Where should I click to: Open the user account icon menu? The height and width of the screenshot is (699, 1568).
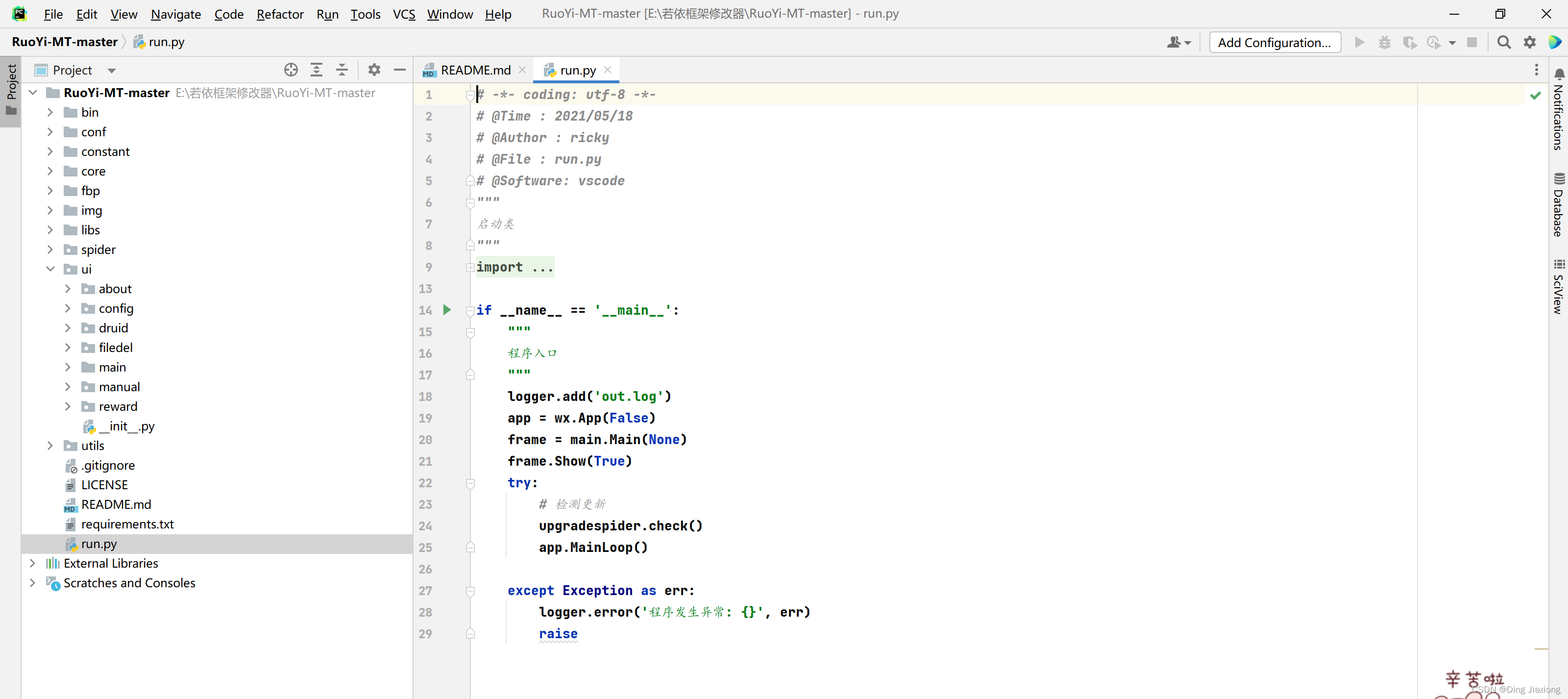(1178, 42)
